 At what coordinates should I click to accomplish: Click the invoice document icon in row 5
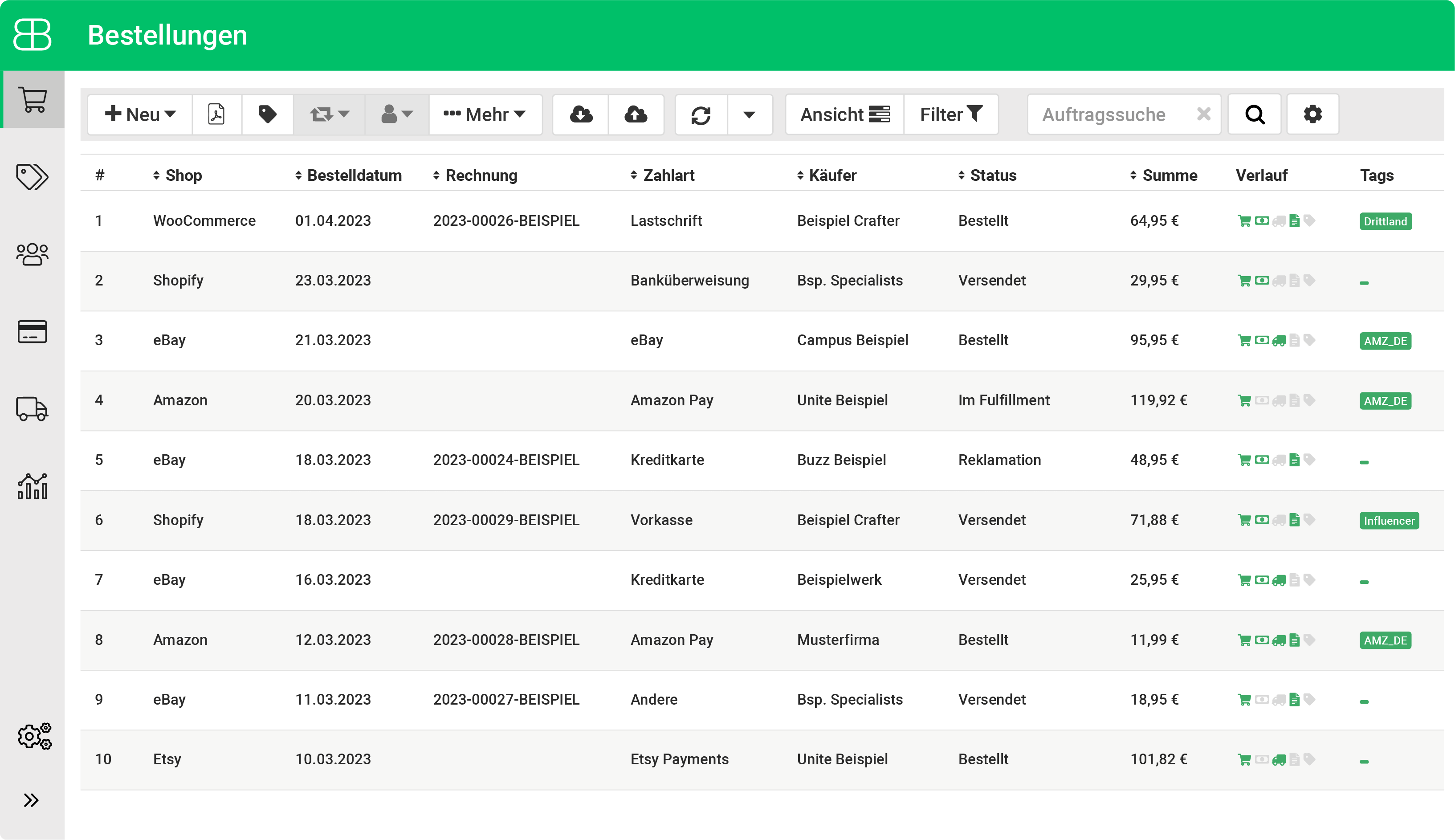(x=1294, y=460)
